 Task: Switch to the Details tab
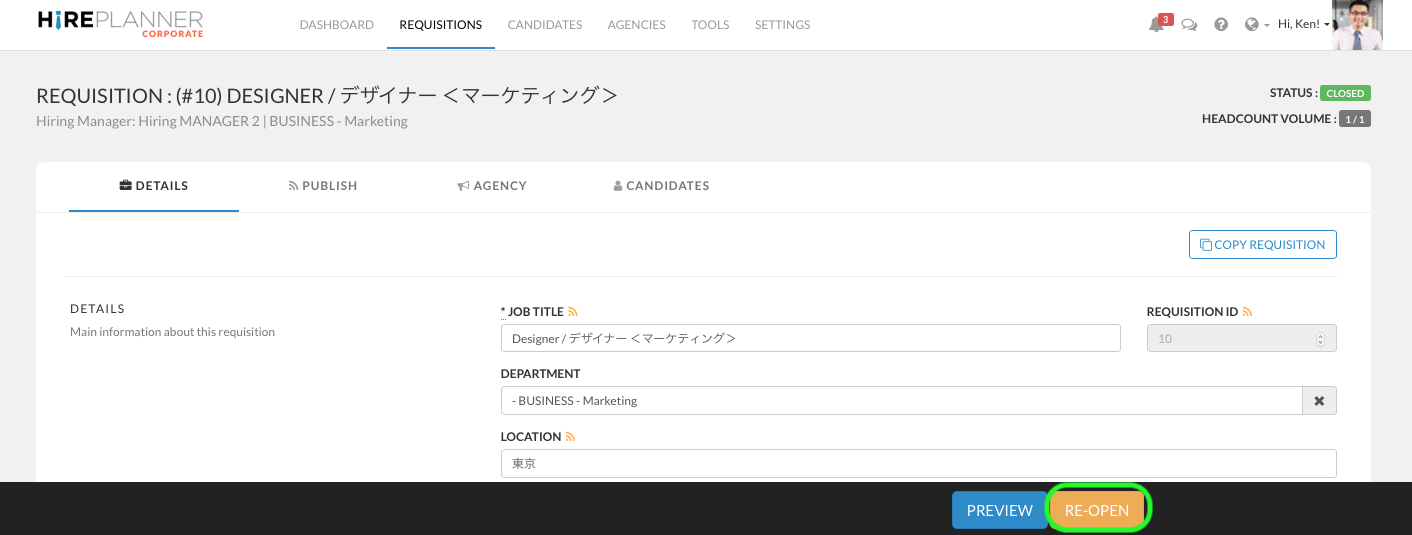coord(154,186)
